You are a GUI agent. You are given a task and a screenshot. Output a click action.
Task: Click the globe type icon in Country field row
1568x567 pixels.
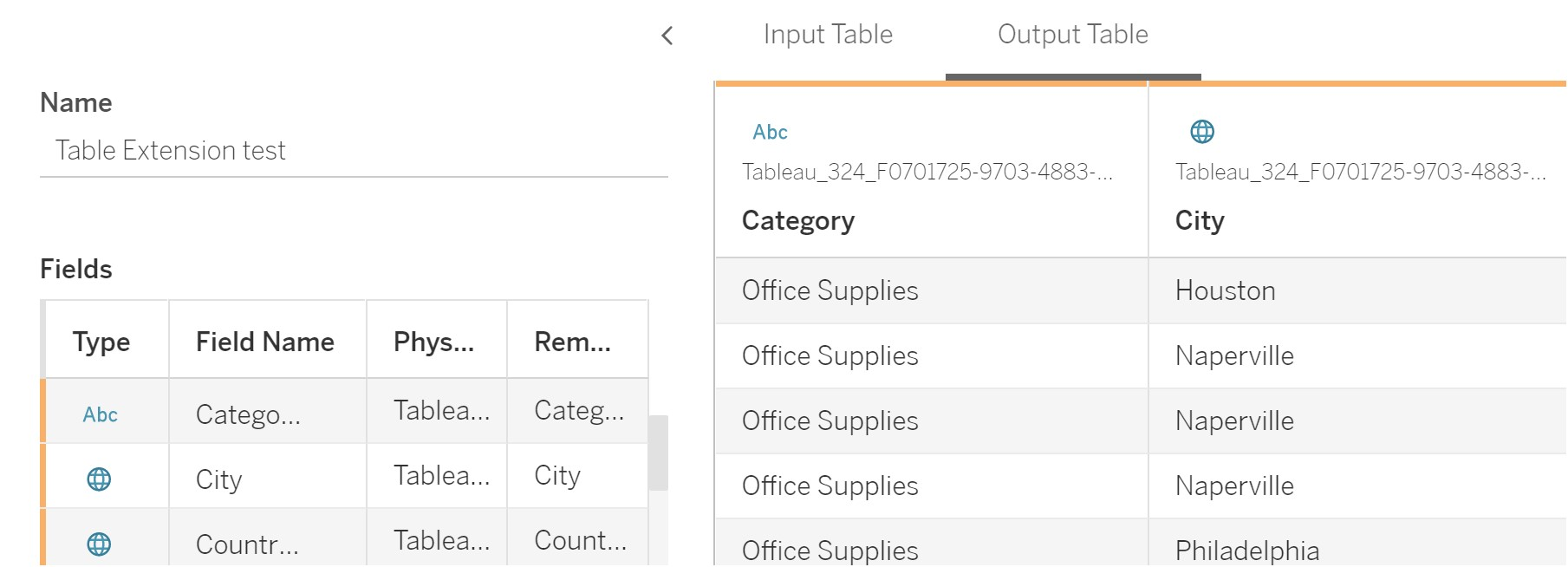(100, 544)
